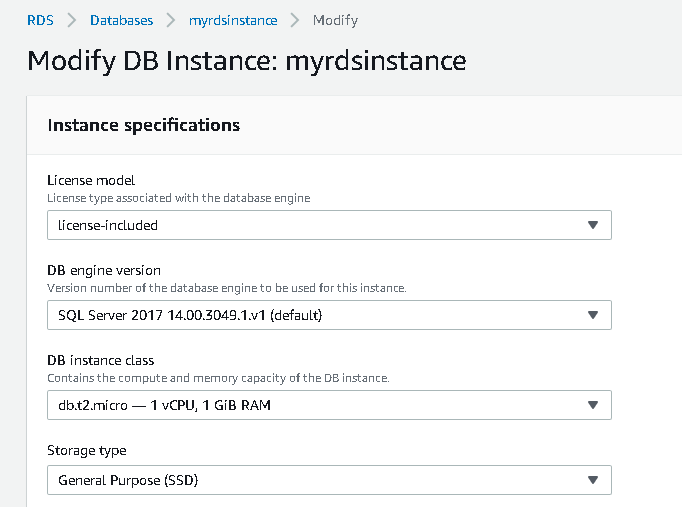
Task: Click the Storage type dropdown arrow icon
Action: pos(592,480)
